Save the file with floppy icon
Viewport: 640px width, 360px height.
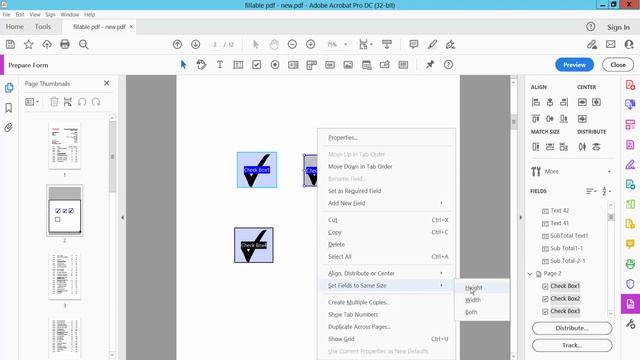[x=10, y=44]
